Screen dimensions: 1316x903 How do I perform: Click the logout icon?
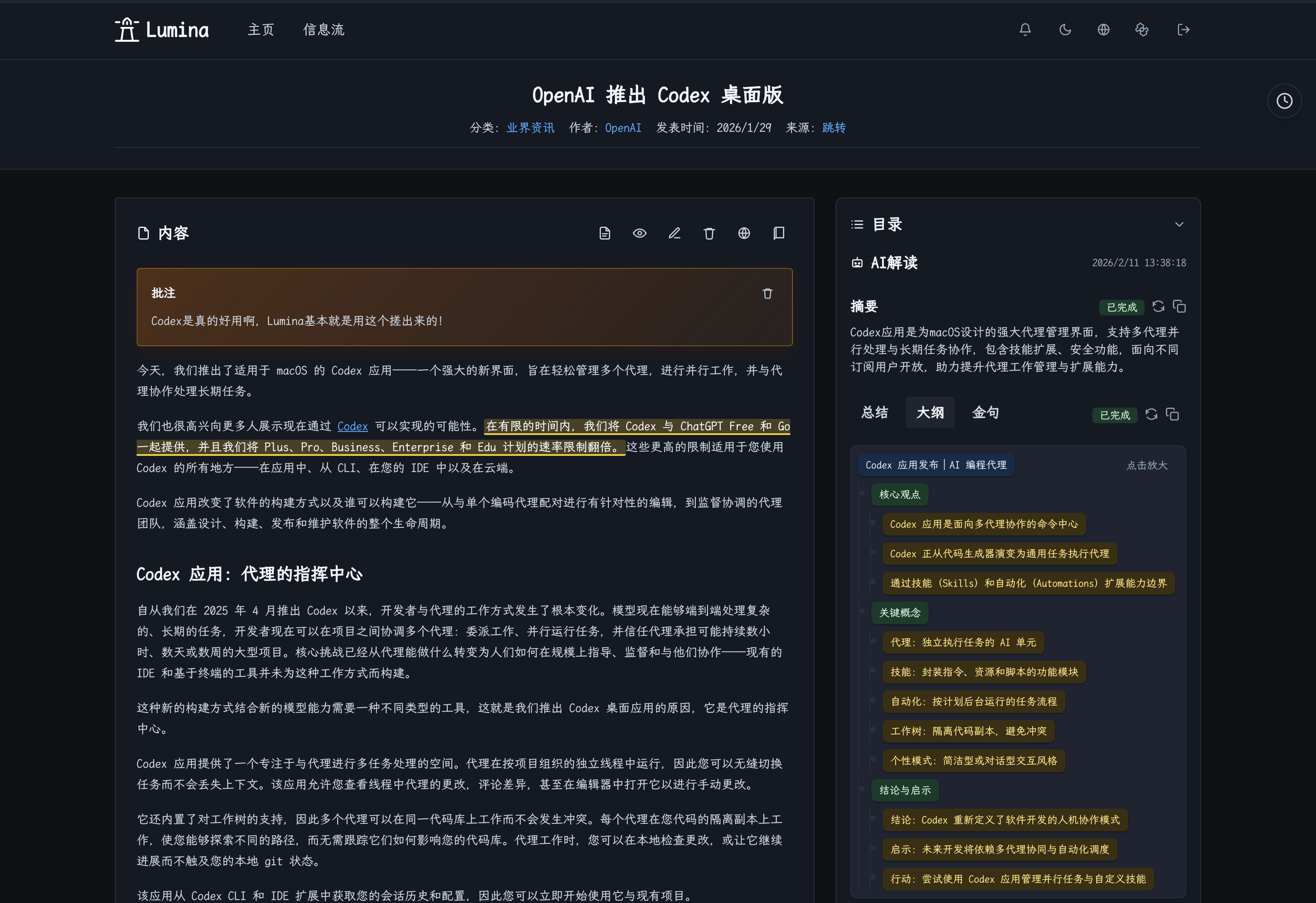click(1183, 30)
